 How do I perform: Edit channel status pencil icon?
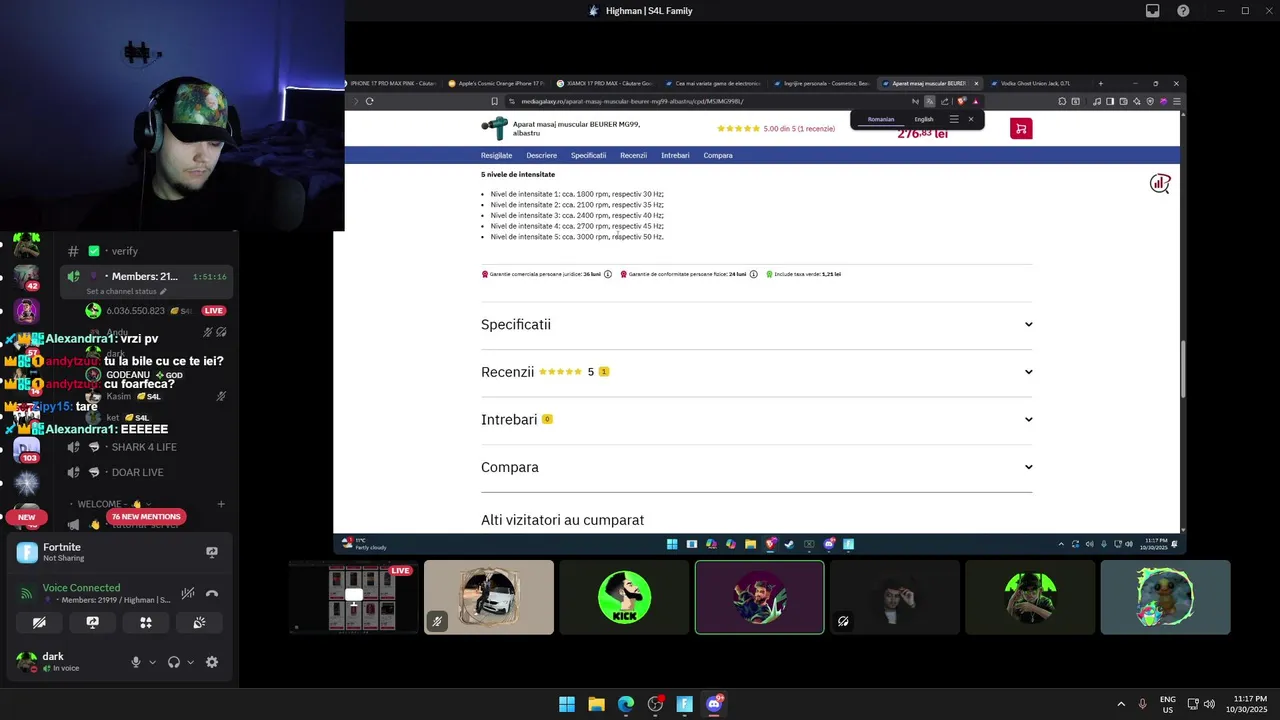pyautogui.click(x=163, y=291)
